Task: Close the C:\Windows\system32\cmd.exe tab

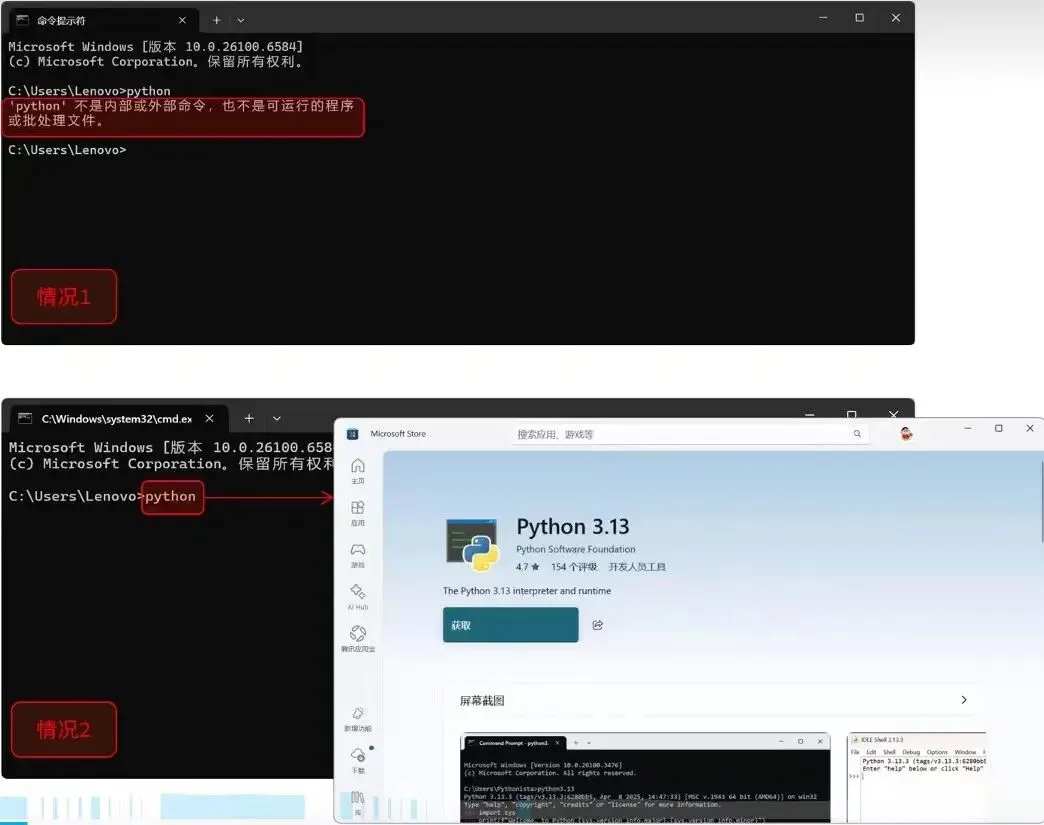Action: pyautogui.click(x=209, y=418)
